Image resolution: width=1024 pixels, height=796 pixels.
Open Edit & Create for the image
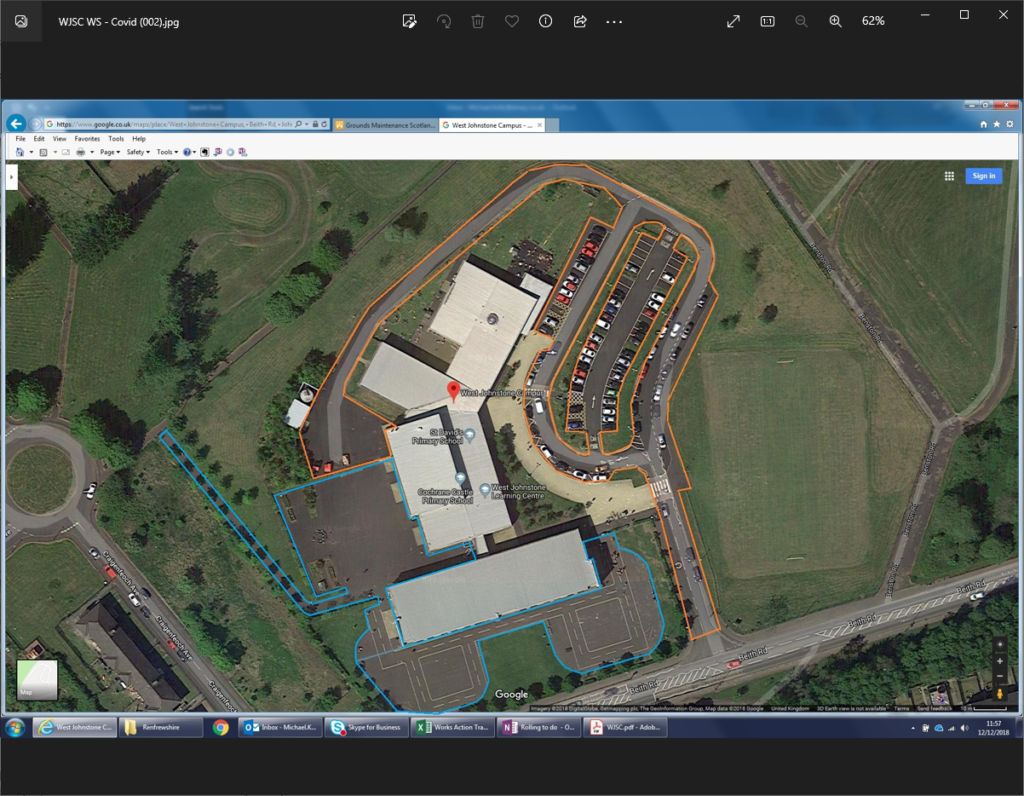(409, 20)
